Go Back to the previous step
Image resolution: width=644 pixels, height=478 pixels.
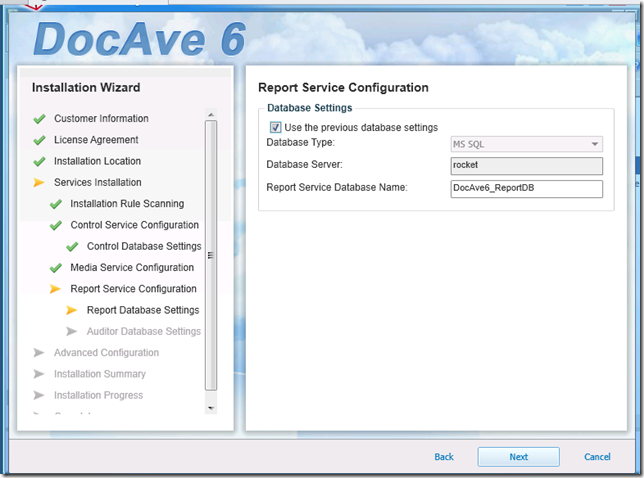click(444, 457)
